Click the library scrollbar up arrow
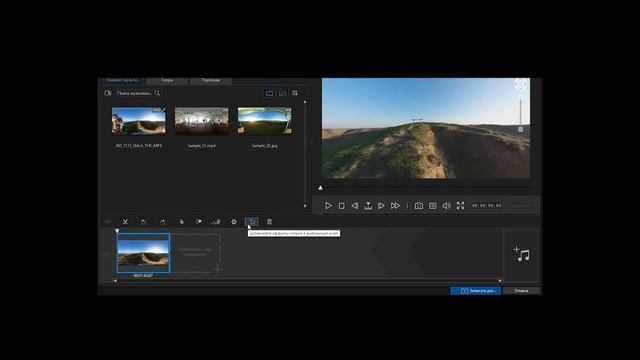 305,102
